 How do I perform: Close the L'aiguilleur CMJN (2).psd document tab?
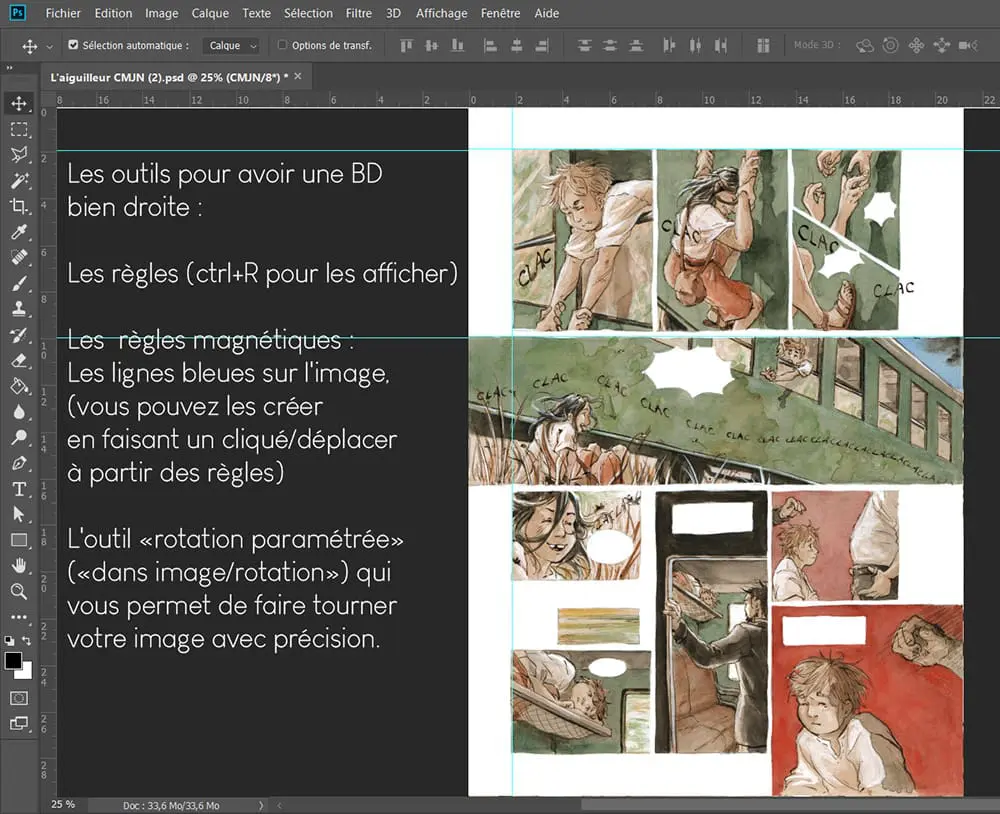298,77
